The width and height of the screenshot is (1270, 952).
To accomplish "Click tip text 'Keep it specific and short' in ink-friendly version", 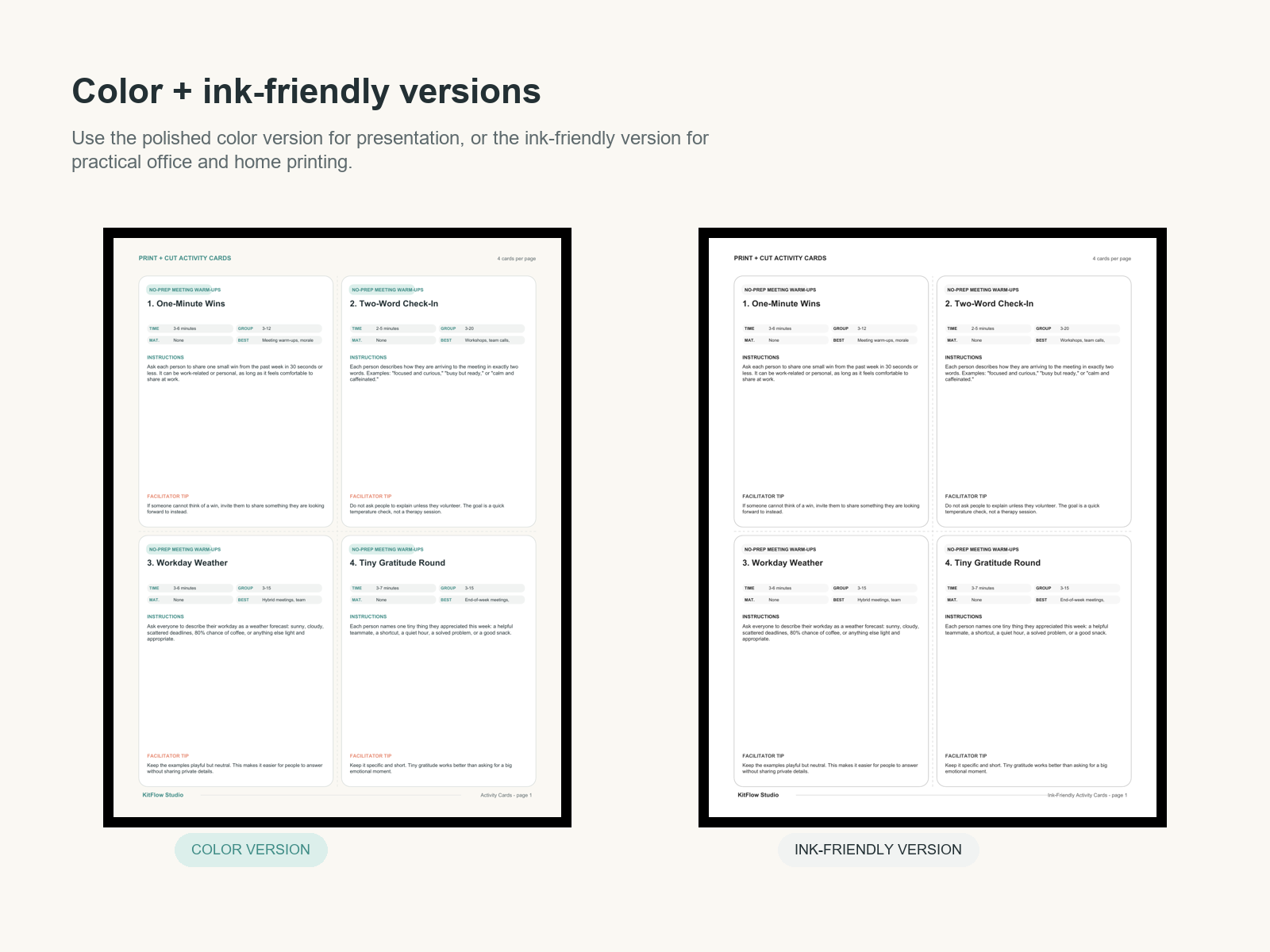I will click(1026, 768).
